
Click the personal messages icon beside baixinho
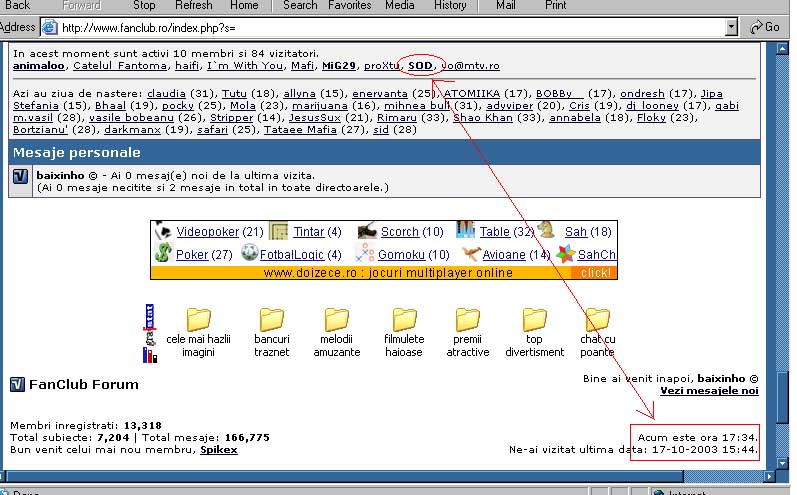[x=21, y=177]
